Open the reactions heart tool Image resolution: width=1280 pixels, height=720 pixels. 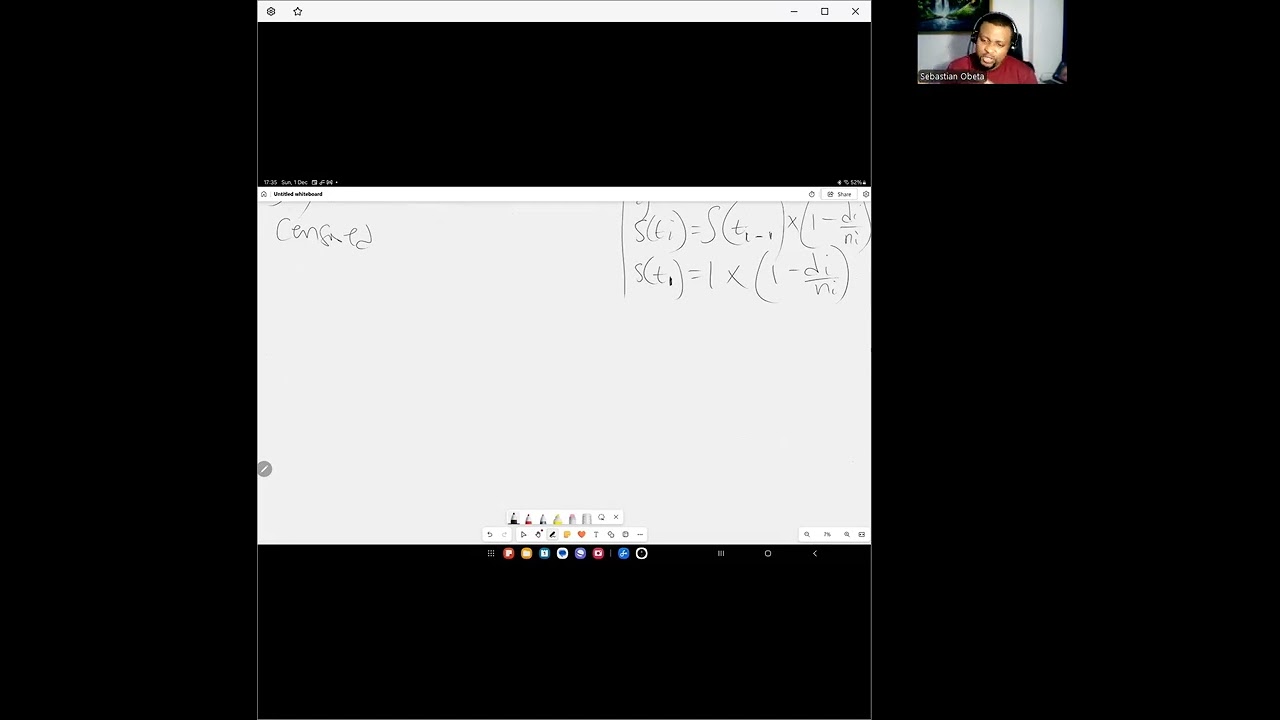581,534
